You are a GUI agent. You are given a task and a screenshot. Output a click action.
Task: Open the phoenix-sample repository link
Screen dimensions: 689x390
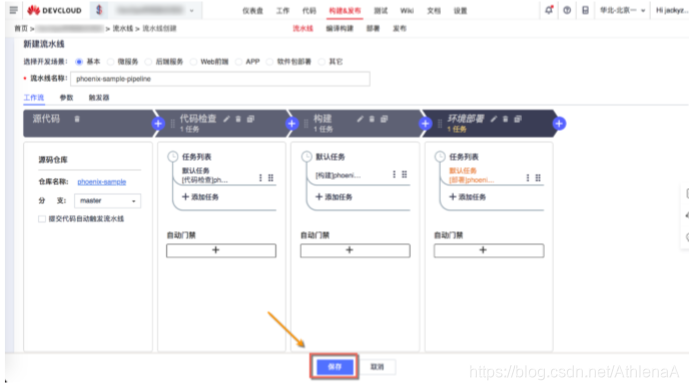(x=102, y=182)
